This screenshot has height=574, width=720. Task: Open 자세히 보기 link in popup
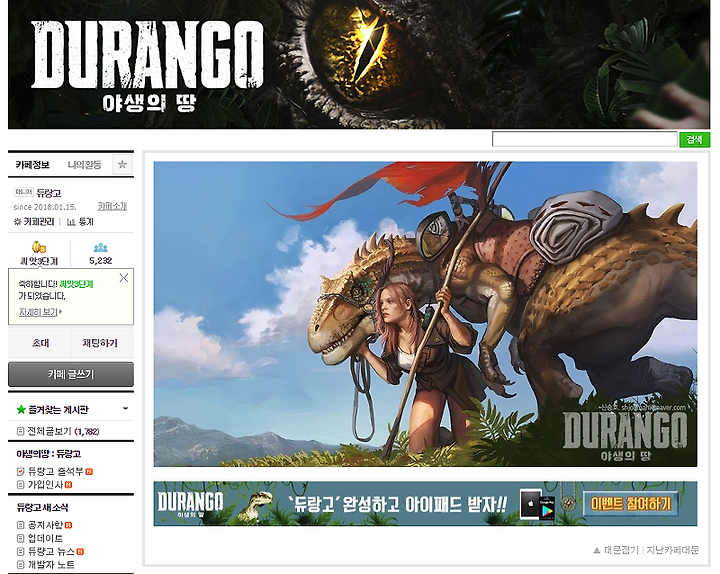39,312
